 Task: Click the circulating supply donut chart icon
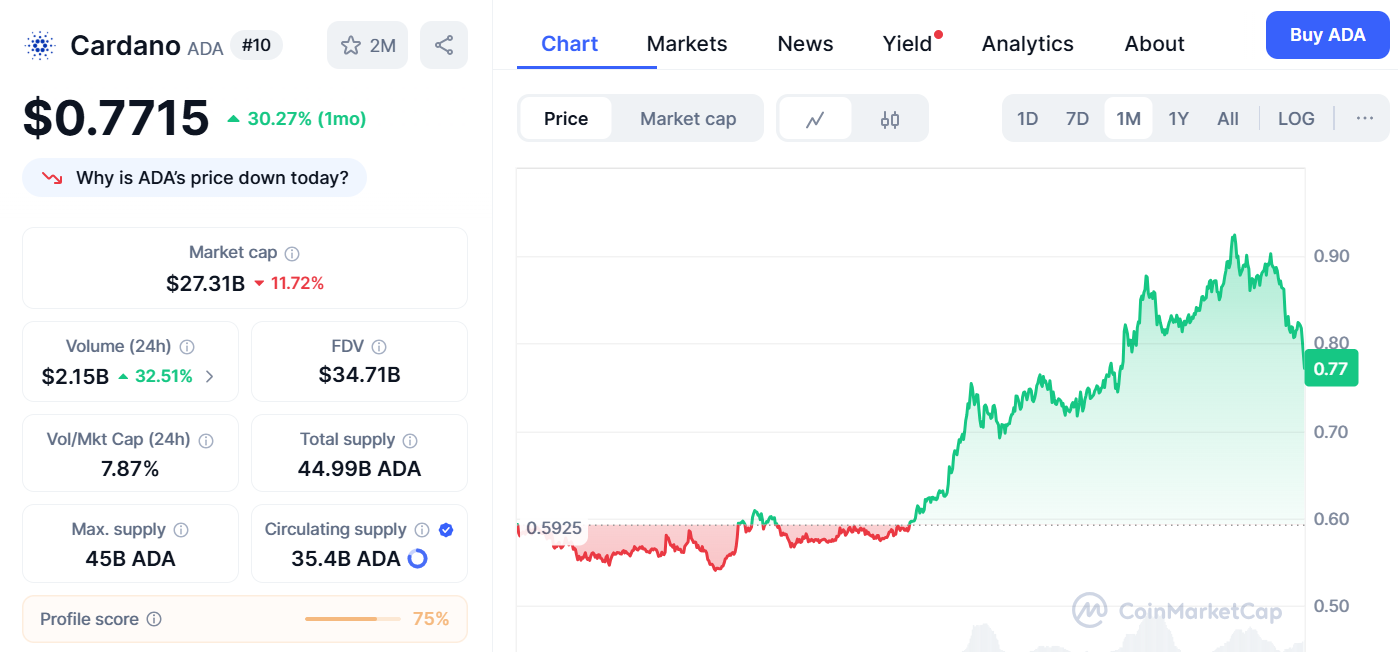[417, 559]
